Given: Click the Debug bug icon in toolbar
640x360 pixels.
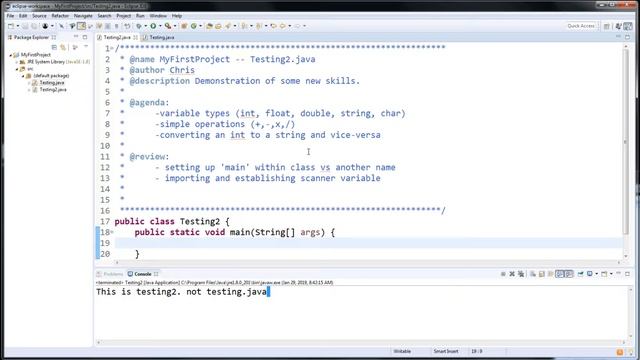Looking at the screenshot, I should pyautogui.click(x=138, y=26).
